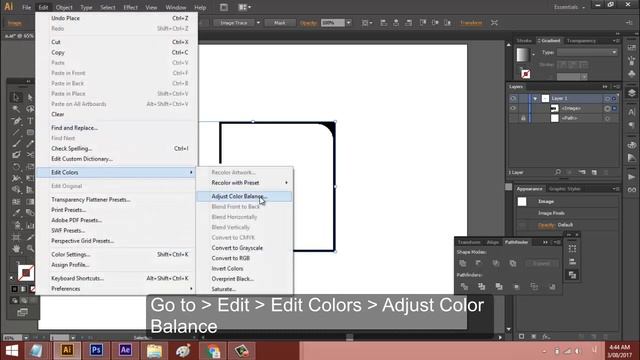Toggle lock on <Path> sublayer
This screenshot has width=640, height=360.
pyautogui.click(x=523, y=118)
